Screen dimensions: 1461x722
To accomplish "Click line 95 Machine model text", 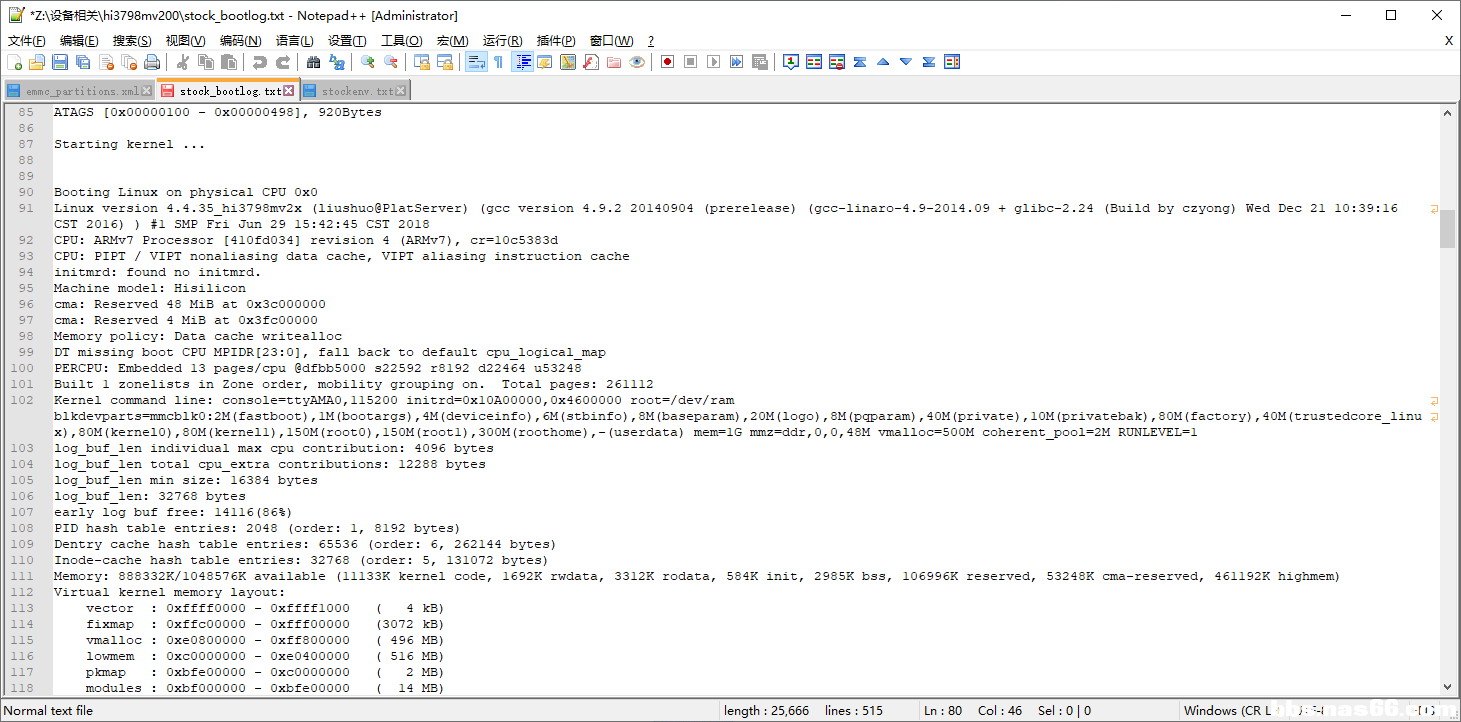I will point(150,288).
